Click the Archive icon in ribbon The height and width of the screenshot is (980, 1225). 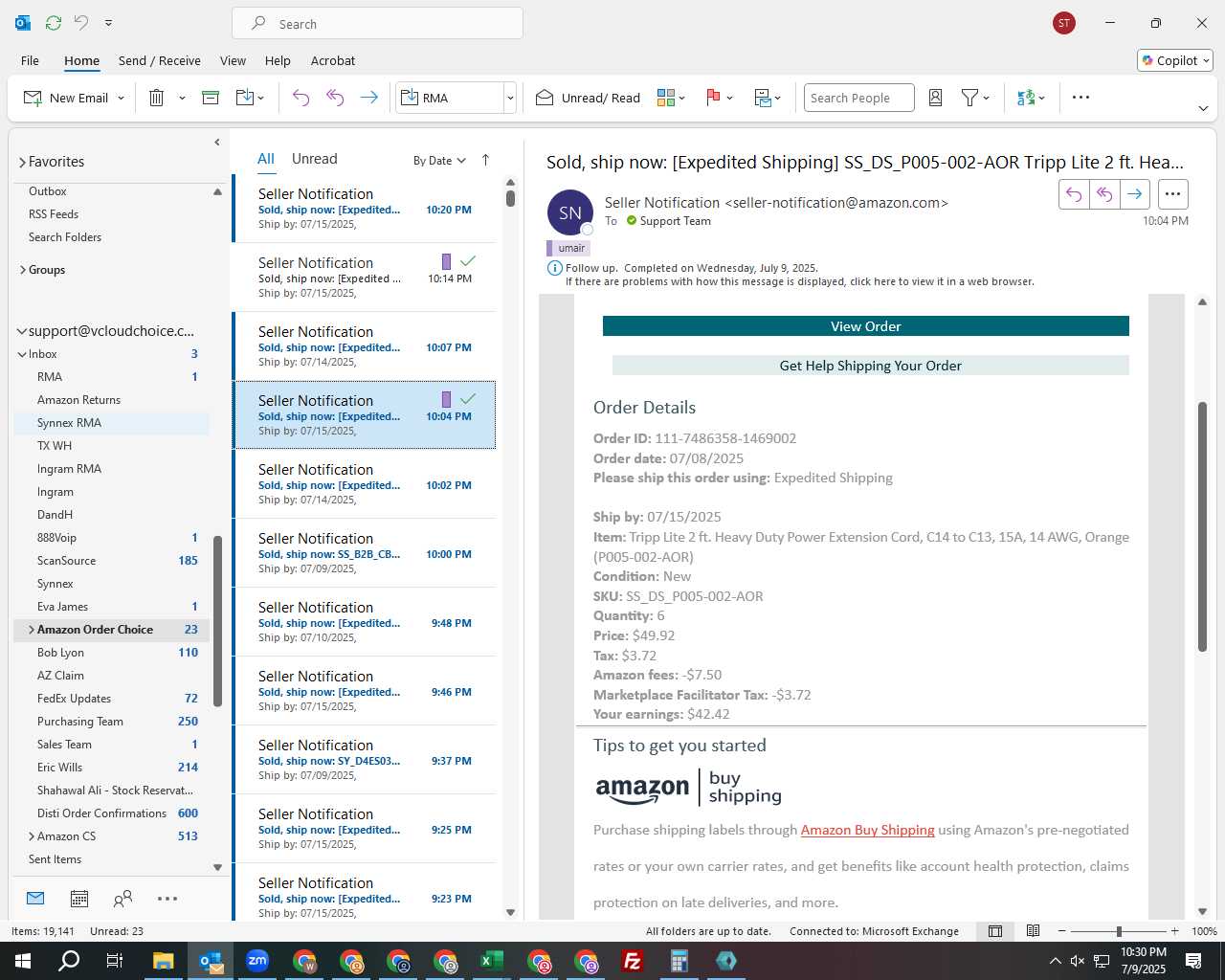(211, 98)
